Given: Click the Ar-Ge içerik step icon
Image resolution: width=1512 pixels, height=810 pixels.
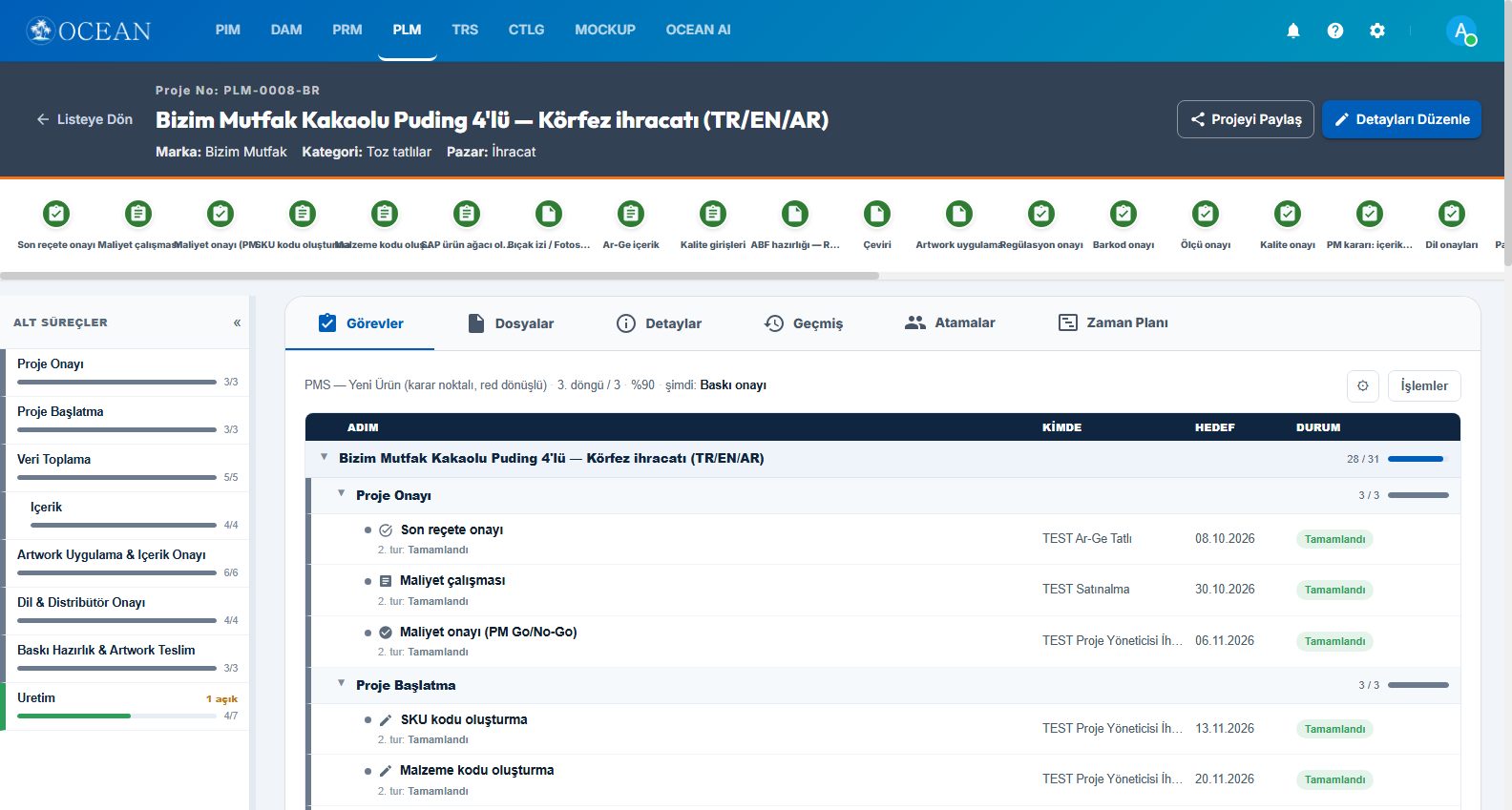Looking at the screenshot, I should (x=631, y=214).
